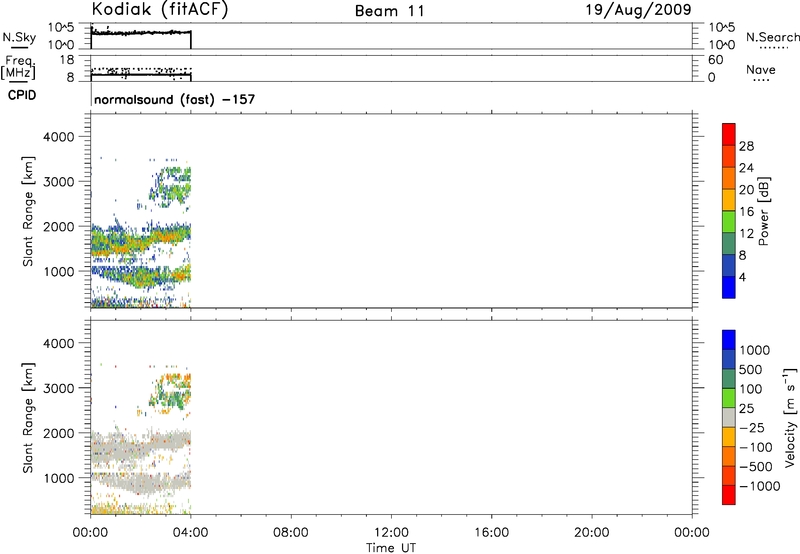Image resolution: width=800 pixels, height=554 pixels.
Task: Click the 'Time UT' axis label
Action: click(391, 548)
